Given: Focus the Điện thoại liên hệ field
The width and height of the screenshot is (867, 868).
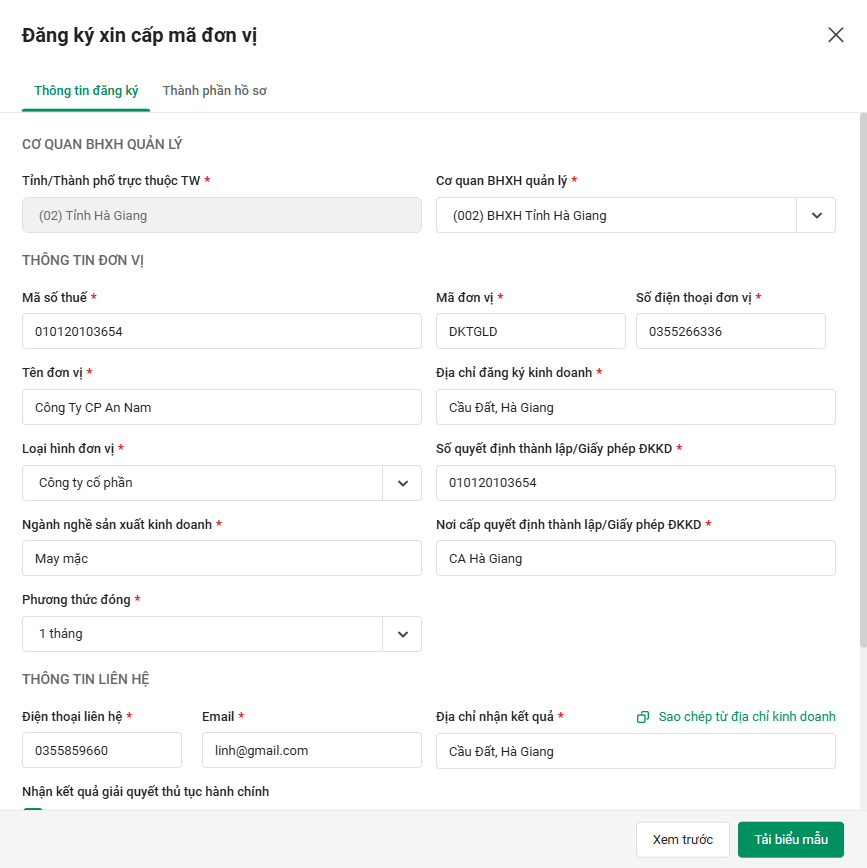Looking at the screenshot, I should click(102, 750).
